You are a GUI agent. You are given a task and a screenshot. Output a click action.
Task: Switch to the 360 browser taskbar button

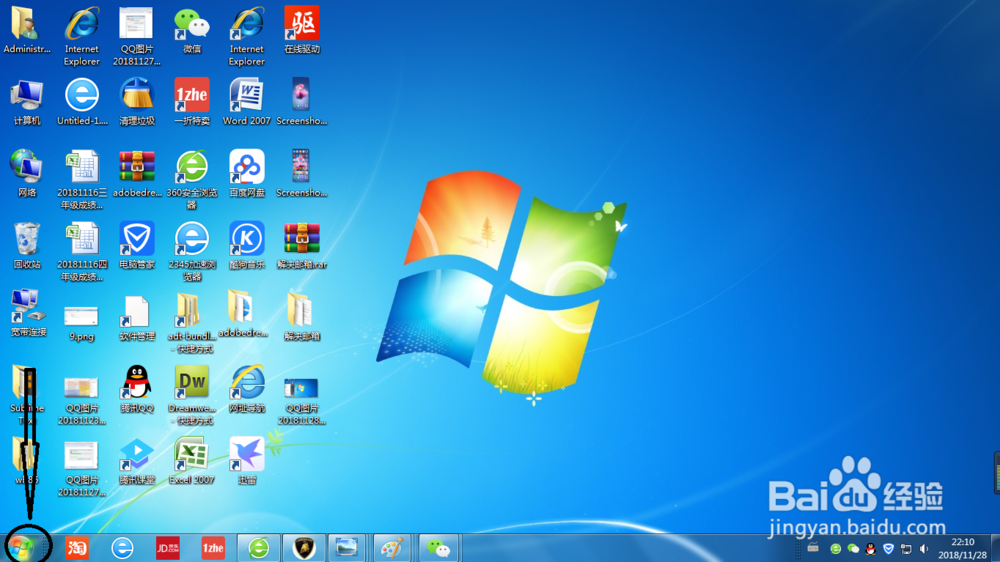[258, 548]
